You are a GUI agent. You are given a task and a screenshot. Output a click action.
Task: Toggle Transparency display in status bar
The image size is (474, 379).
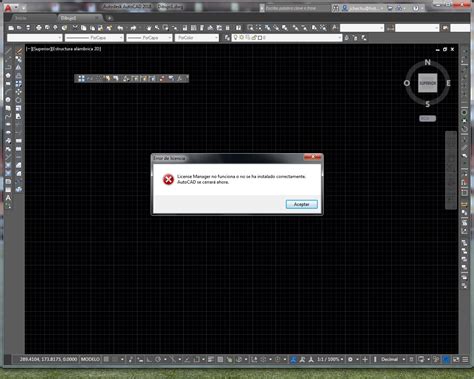(x=220, y=359)
